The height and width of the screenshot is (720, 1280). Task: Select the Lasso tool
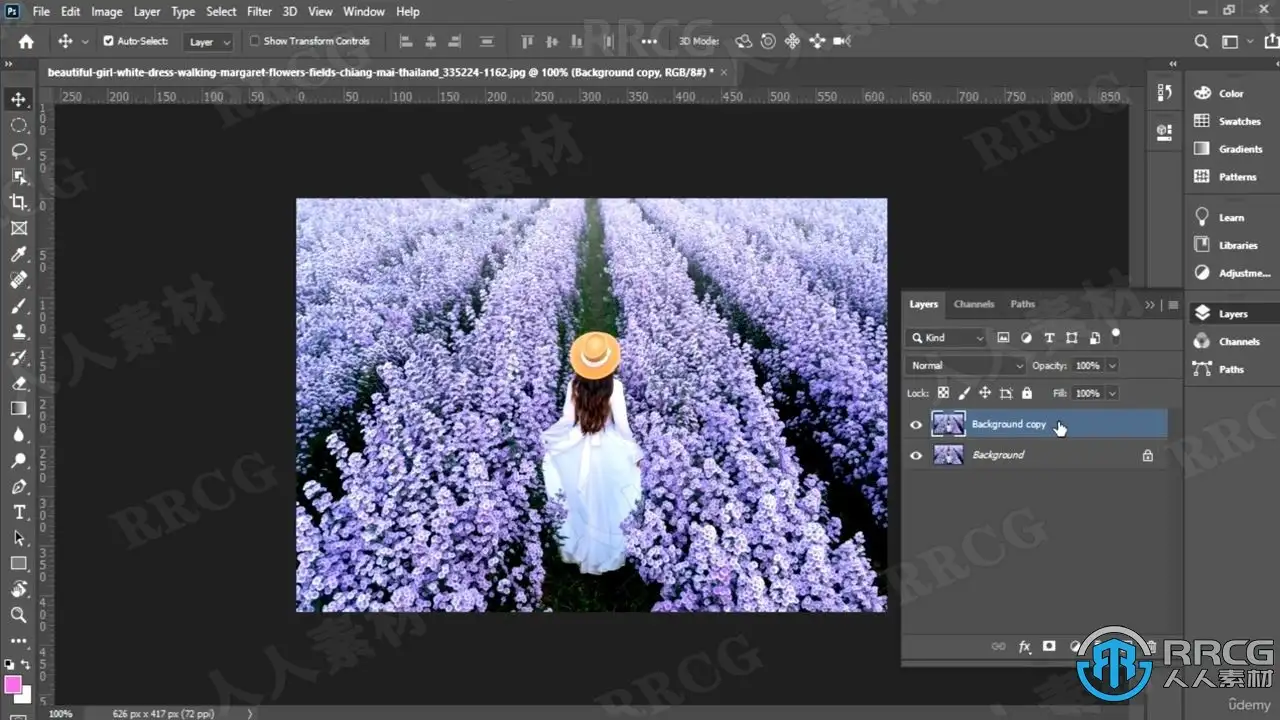click(19, 151)
